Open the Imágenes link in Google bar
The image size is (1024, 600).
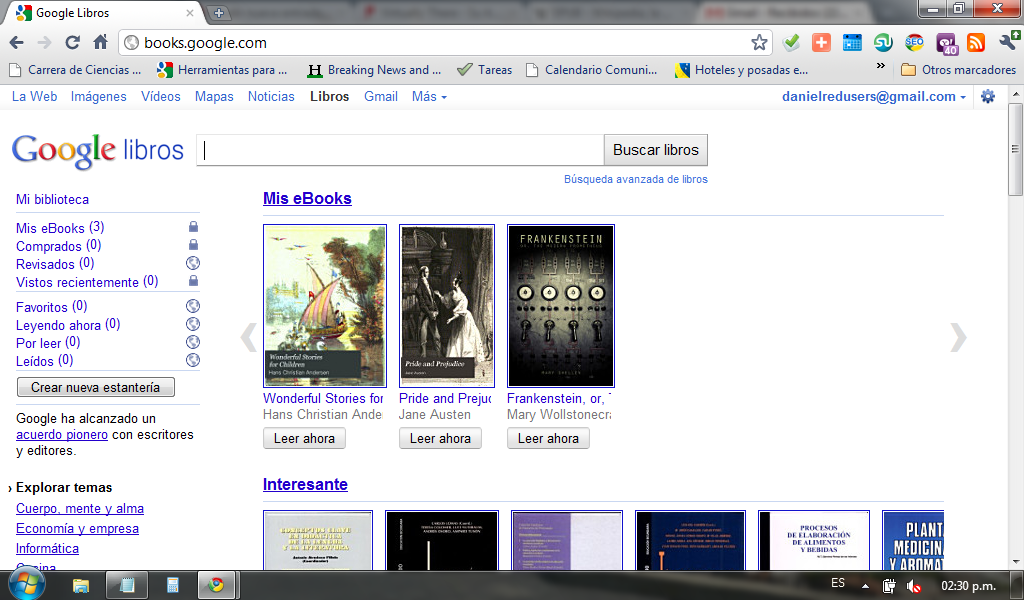coord(99,97)
